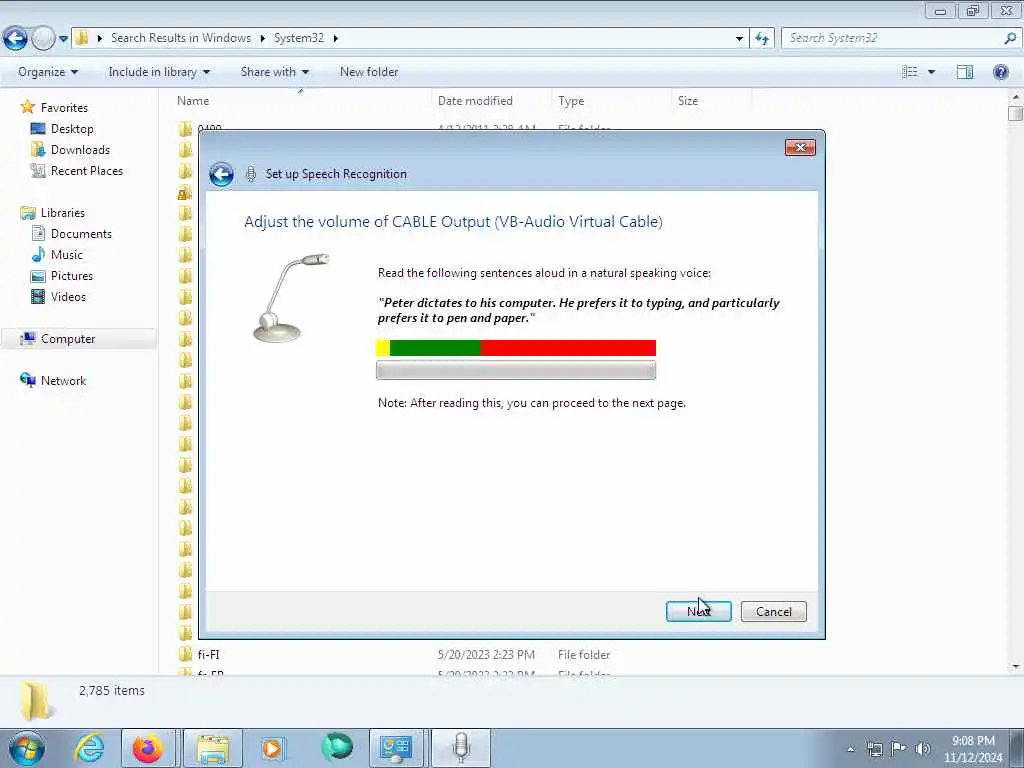Refresh the Explorer folder view
This screenshot has height=768, width=1024.
click(x=761, y=39)
